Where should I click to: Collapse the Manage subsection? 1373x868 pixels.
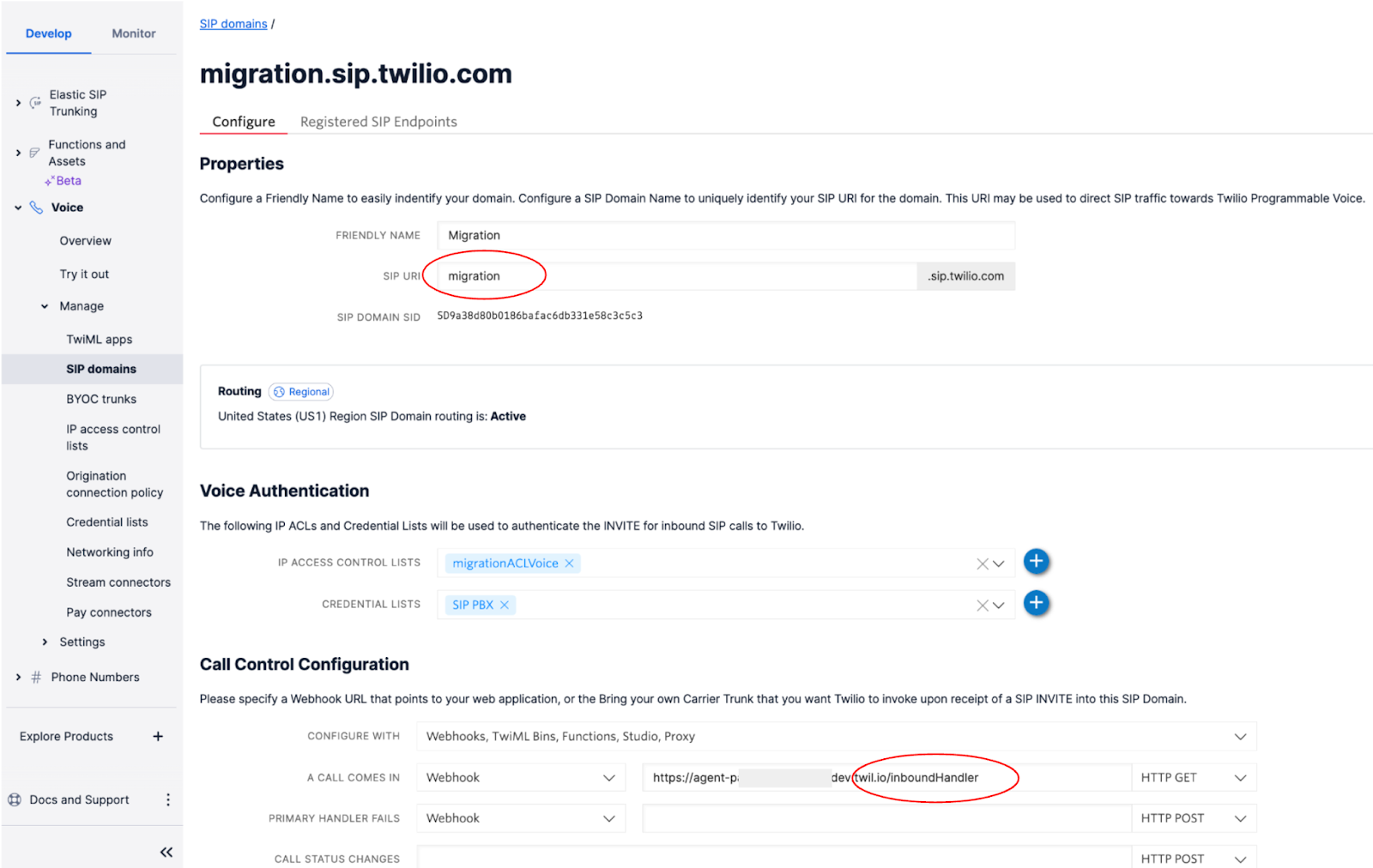click(x=45, y=306)
